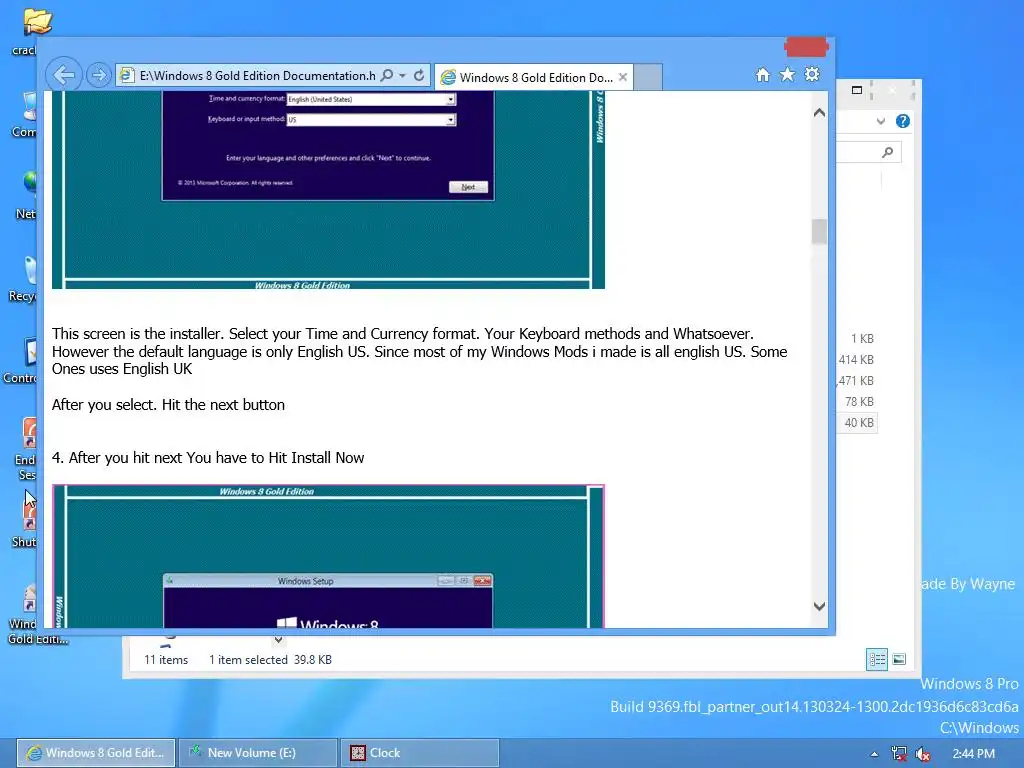Maximize the File Explorer window
Image resolution: width=1024 pixels, height=768 pixels.
[857, 90]
